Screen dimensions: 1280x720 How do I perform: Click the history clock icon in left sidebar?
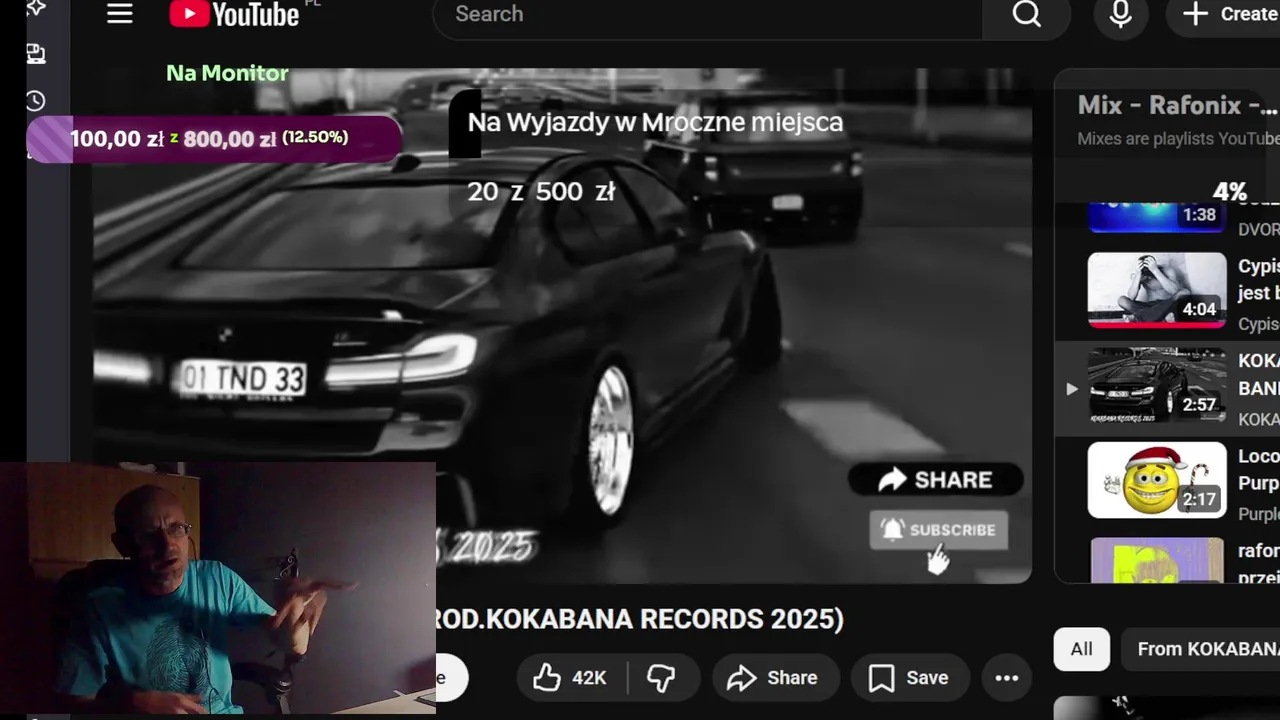pos(36,101)
